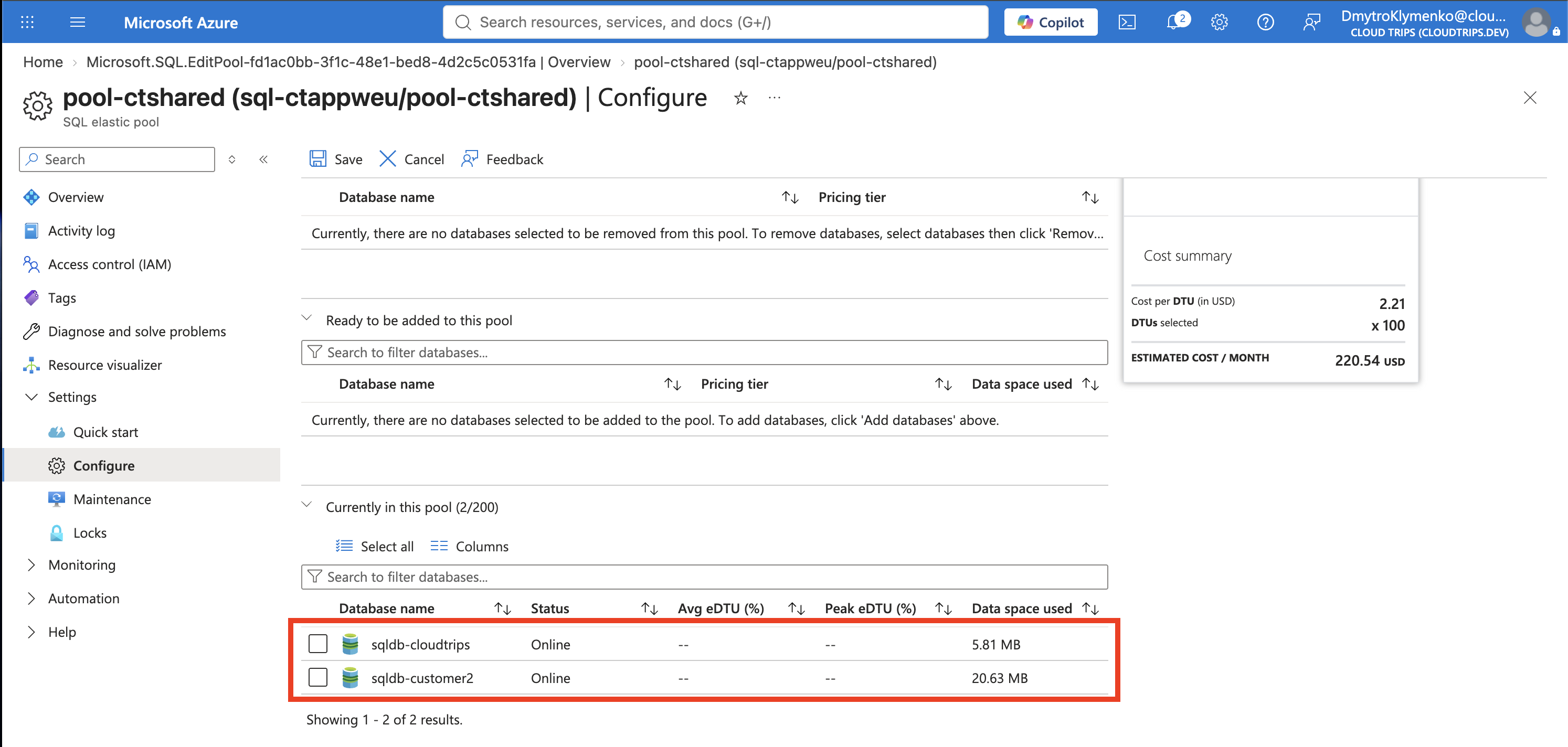The width and height of the screenshot is (1568, 747).
Task: Open Resource visualizer
Action: click(x=105, y=365)
